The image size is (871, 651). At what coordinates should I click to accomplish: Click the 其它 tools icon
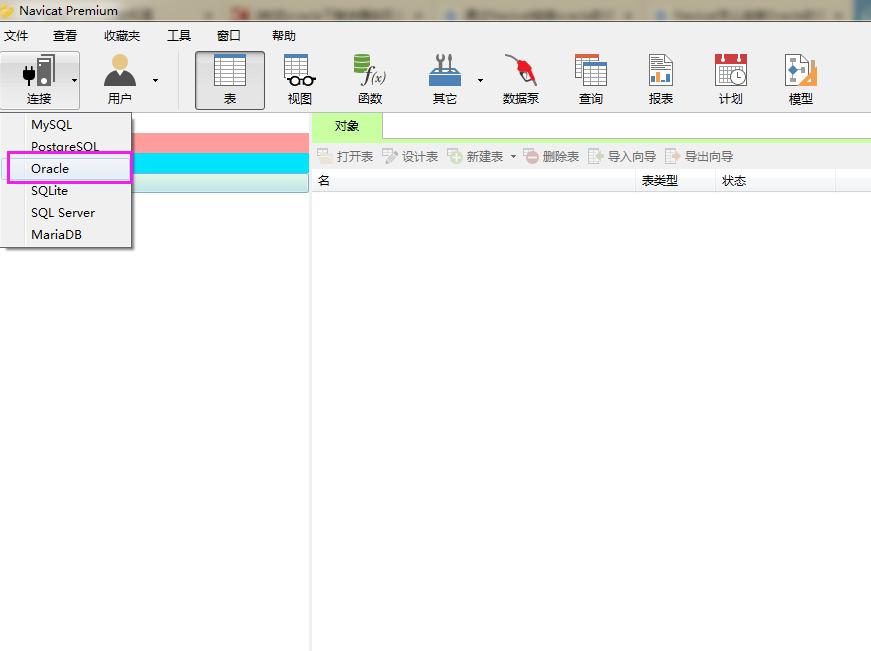pos(445,71)
